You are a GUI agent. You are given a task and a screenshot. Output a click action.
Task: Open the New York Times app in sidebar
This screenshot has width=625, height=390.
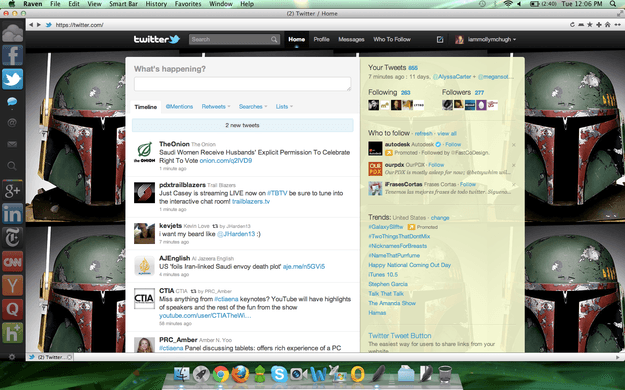[x=12, y=238]
